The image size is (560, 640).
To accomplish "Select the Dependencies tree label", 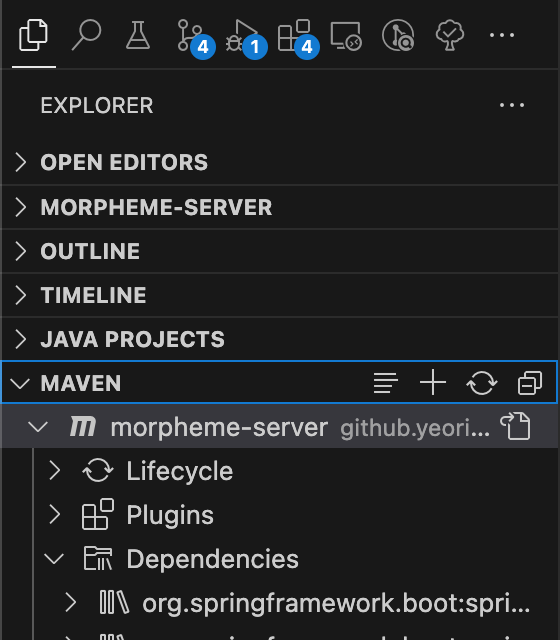I will coord(212,559).
